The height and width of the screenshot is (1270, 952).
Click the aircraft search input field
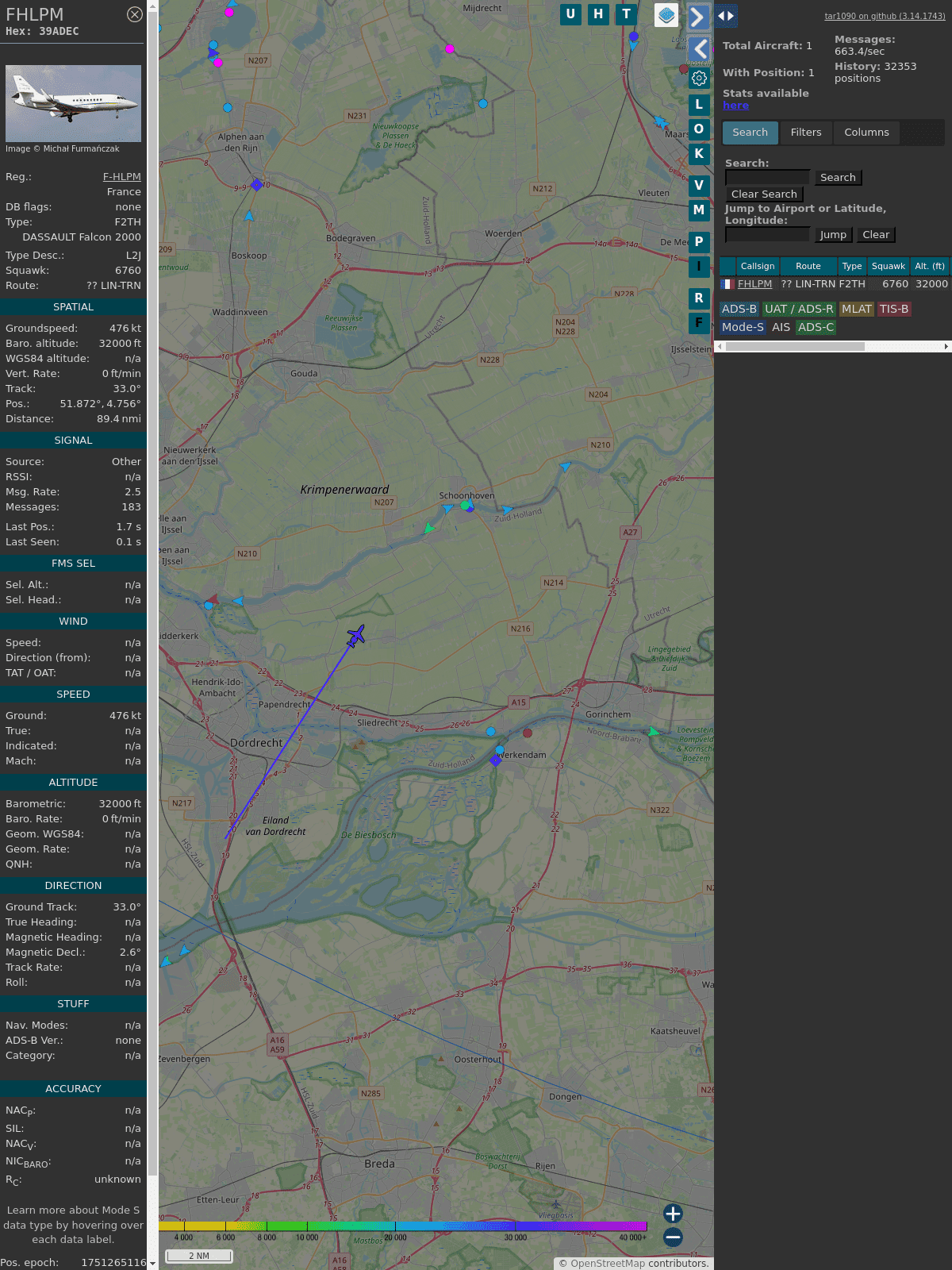[x=767, y=178]
